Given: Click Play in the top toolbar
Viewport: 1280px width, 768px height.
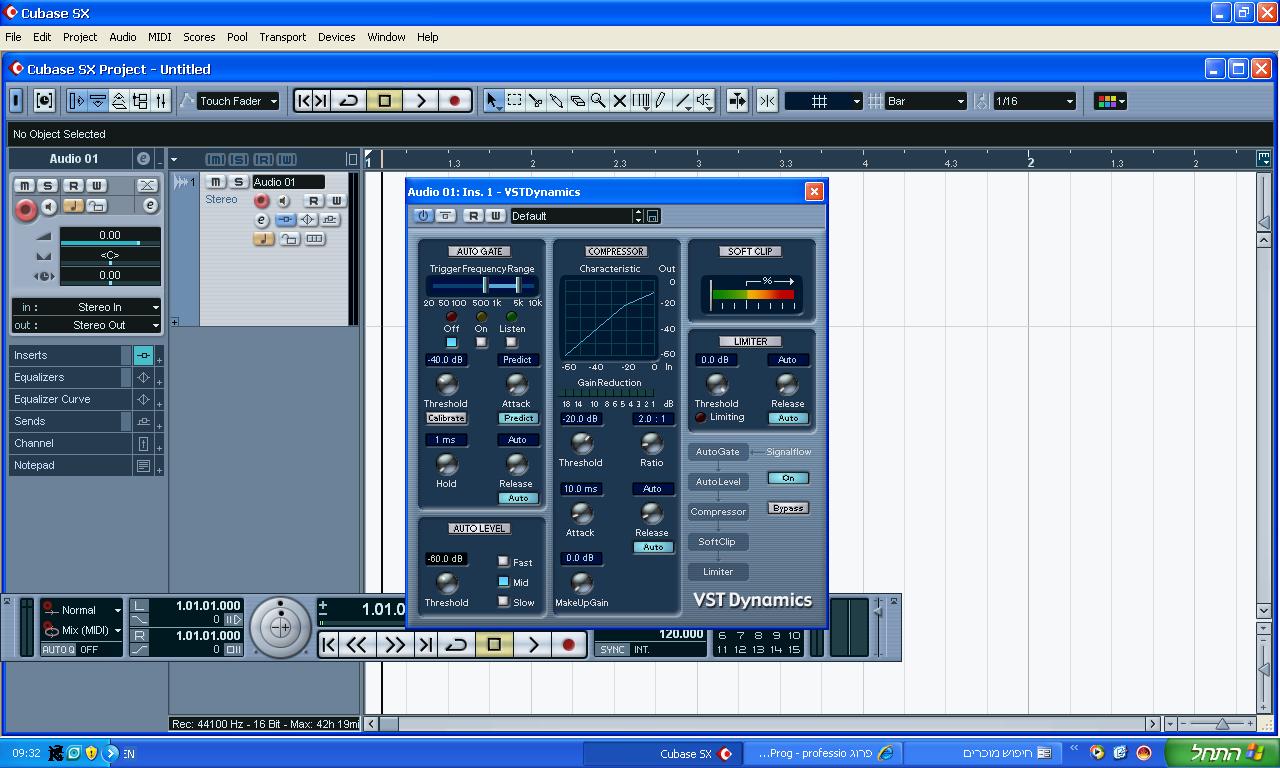Looking at the screenshot, I should pyautogui.click(x=421, y=101).
